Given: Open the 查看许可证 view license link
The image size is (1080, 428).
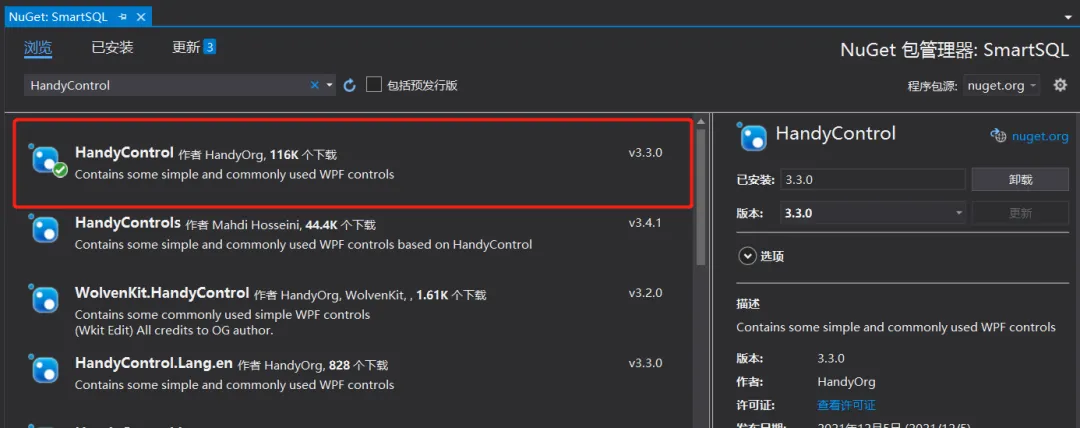Looking at the screenshot, I should click(847, 405).
